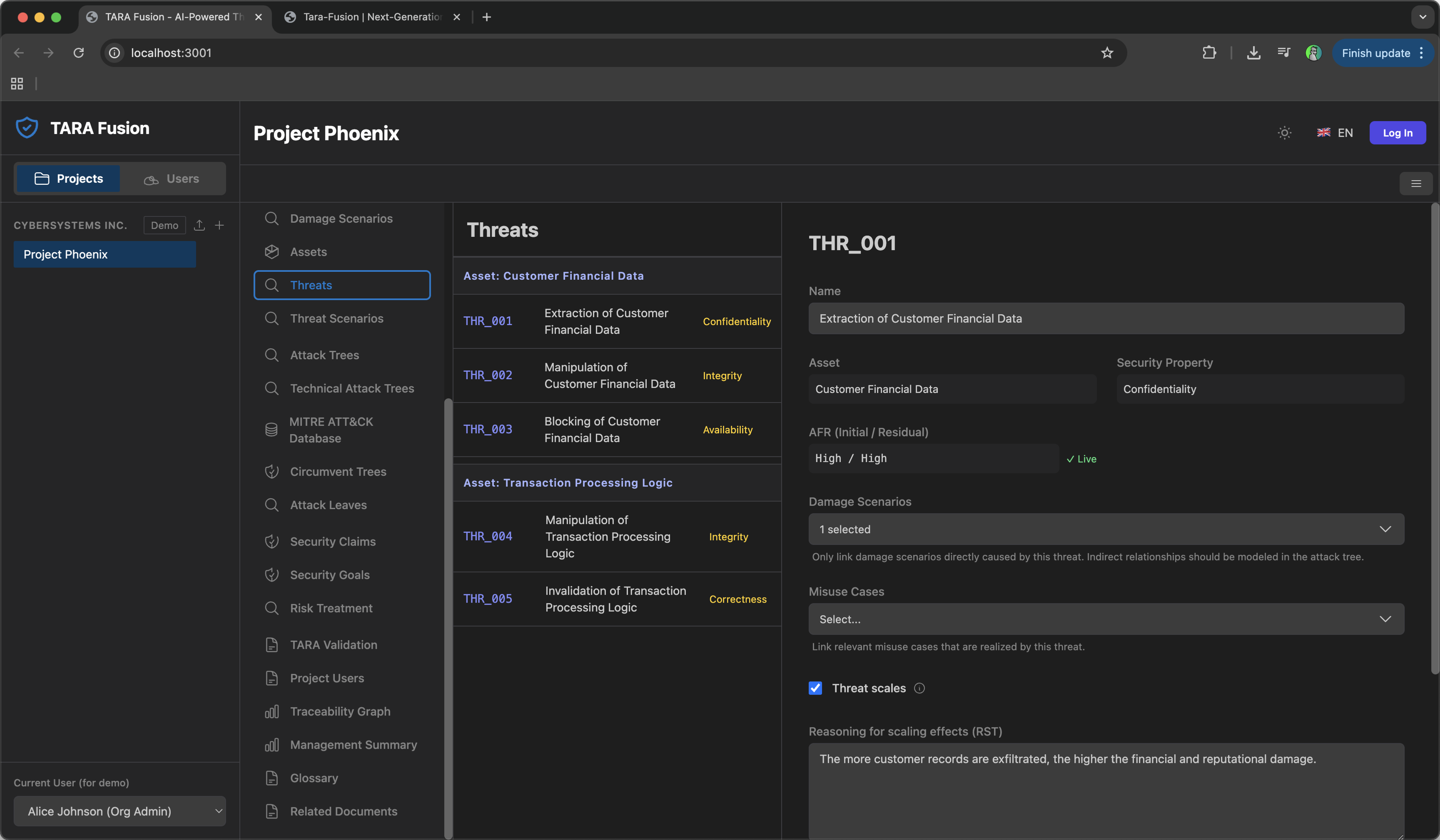This screenshot has height=840, width=1440.
Task: Click the Log In button
Action: (x=1397, y=132)
